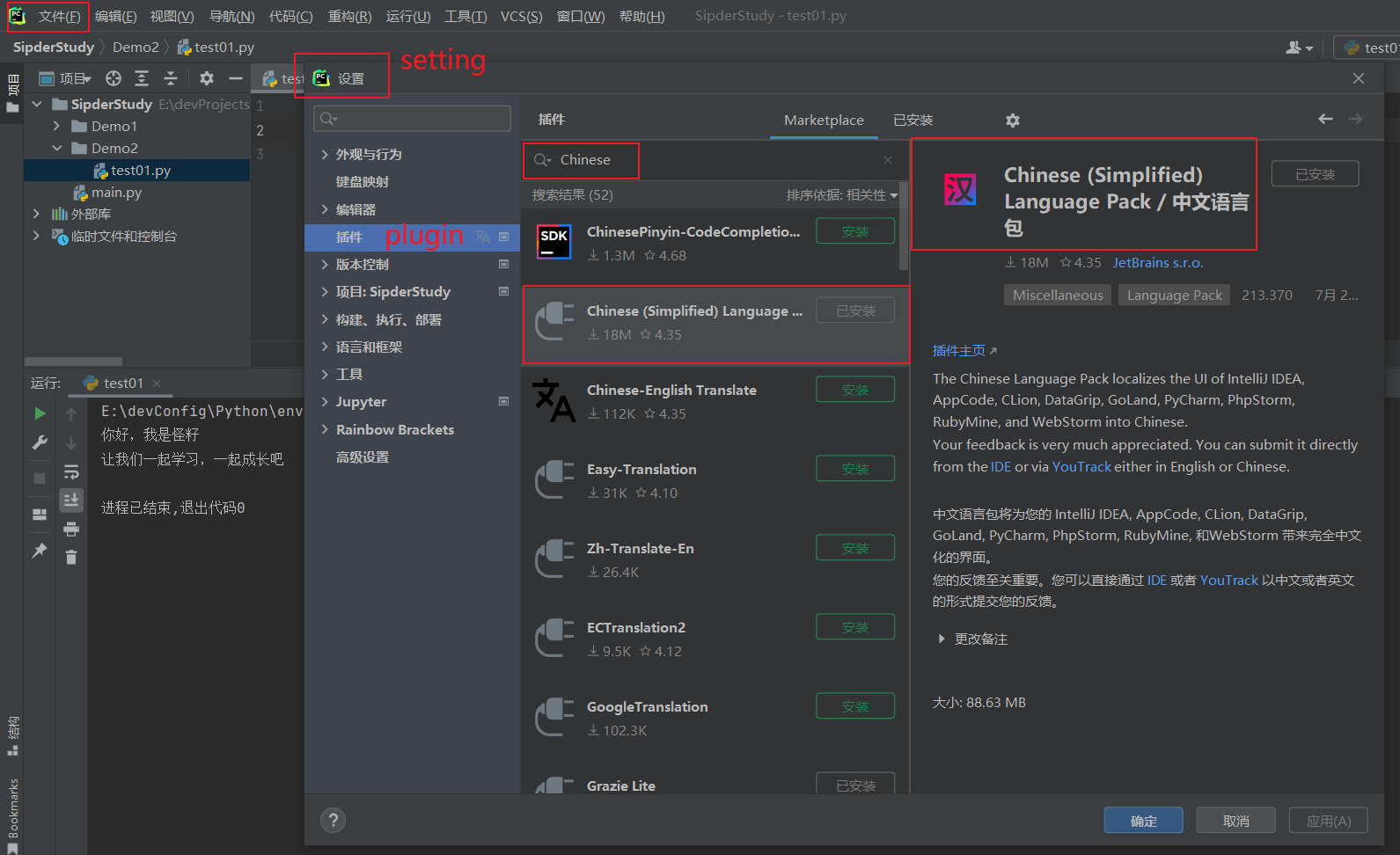This screenshot has width=1400, height=855.
Task: Click the Miscellaneous tag
Action: pos(1058,296)
